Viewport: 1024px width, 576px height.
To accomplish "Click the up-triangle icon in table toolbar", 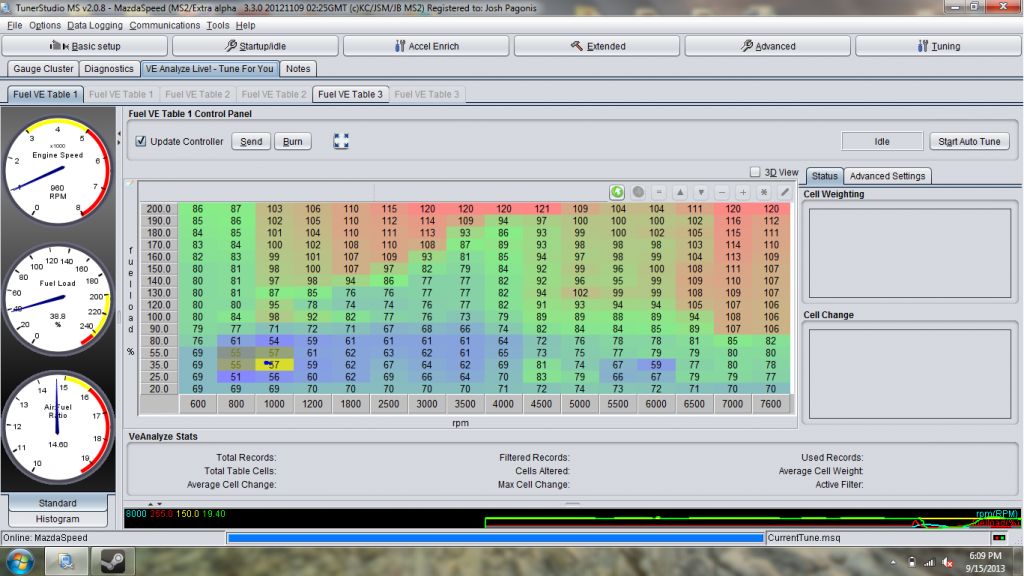I will point(680,192).
